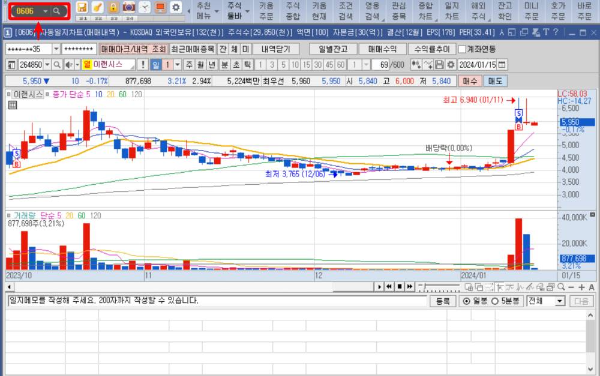Click the magnifier search icon beside code 264850

(57, 65)
